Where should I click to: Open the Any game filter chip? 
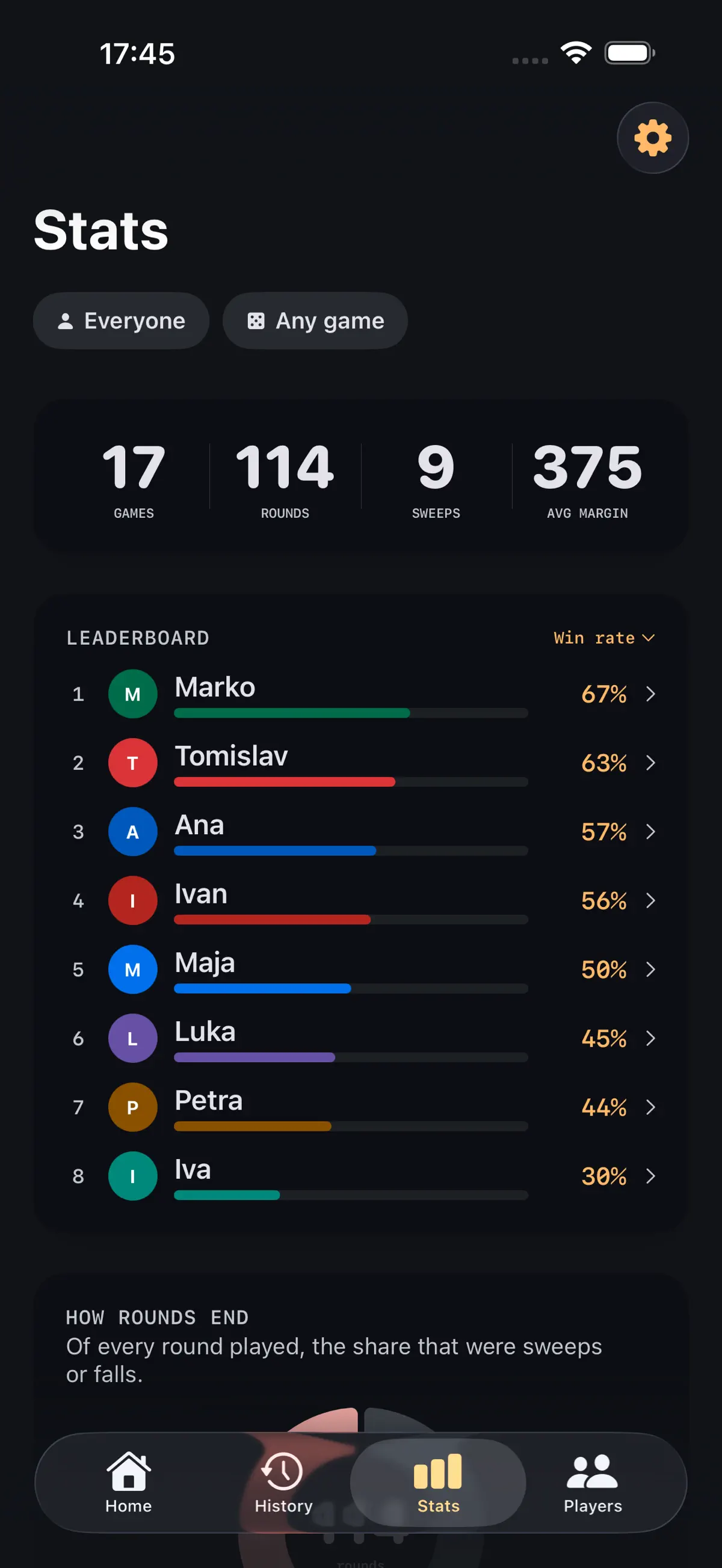coord(315,320)
